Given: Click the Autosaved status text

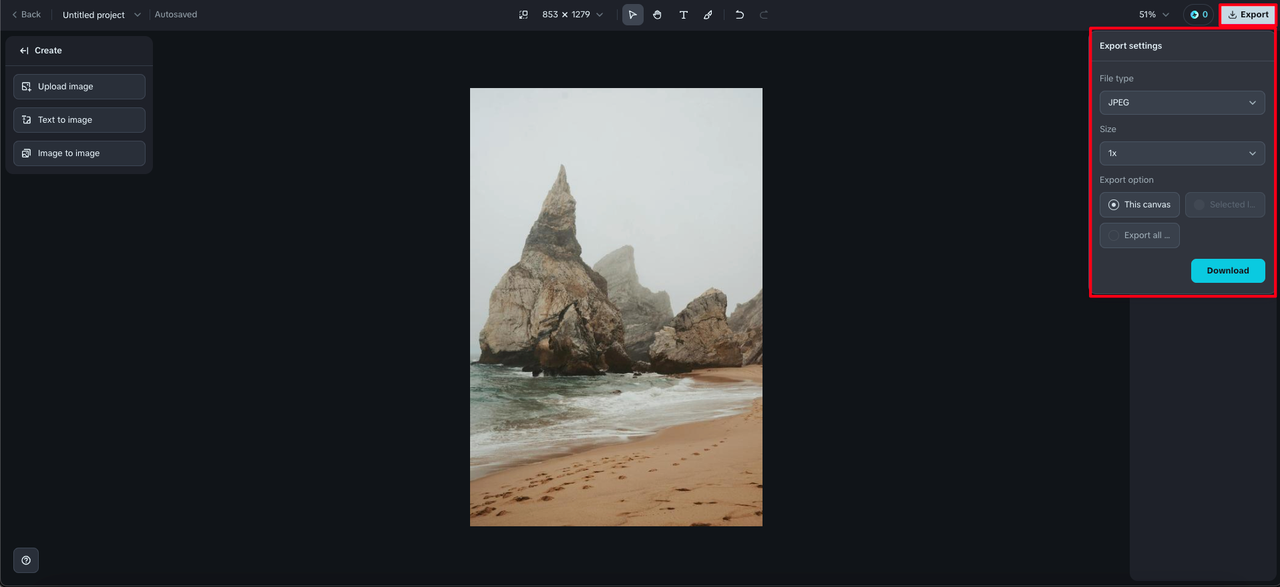Looking at the screenshot, I should point(176,15).
